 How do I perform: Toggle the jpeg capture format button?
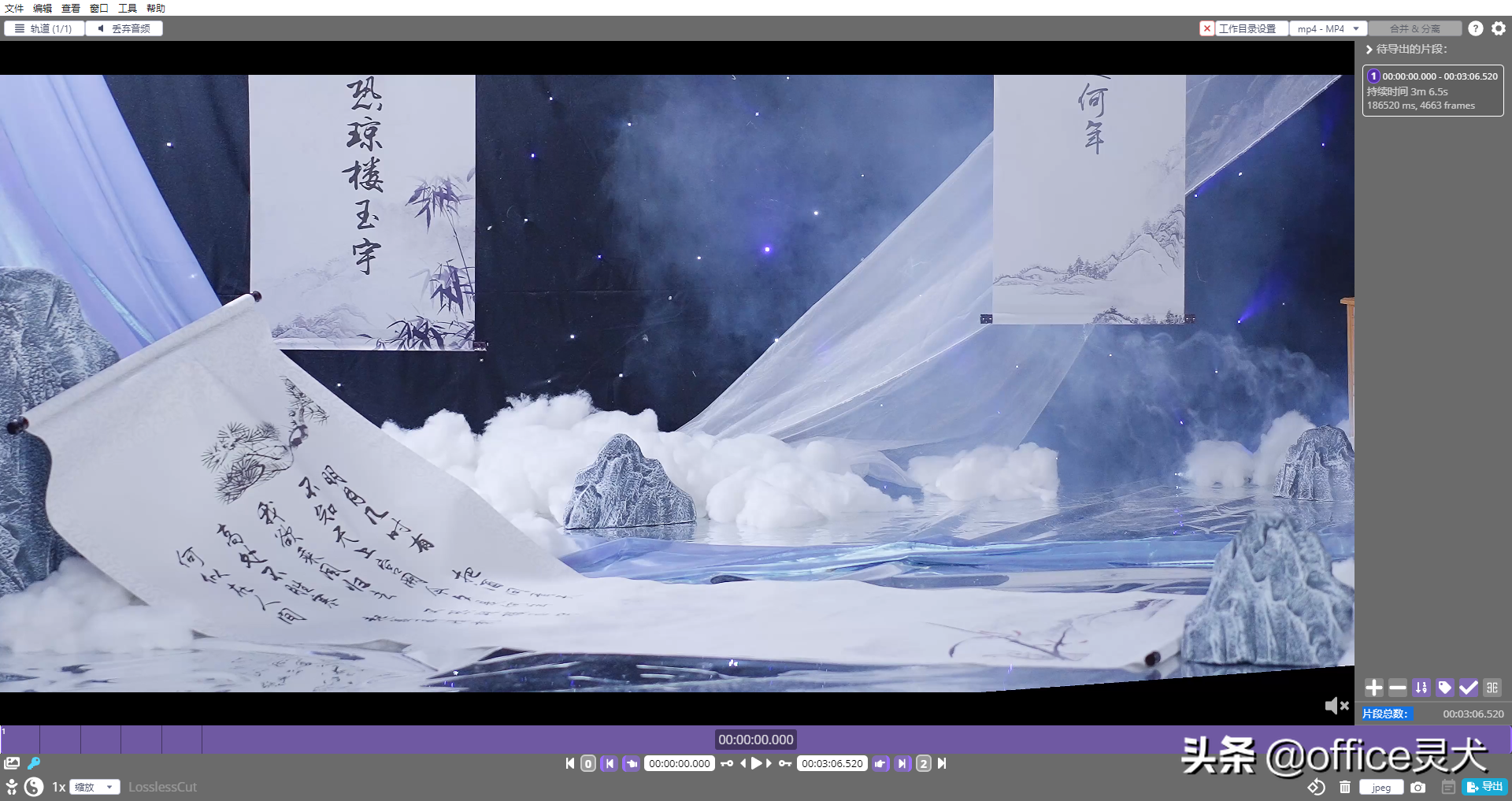tap(1381, 788)
